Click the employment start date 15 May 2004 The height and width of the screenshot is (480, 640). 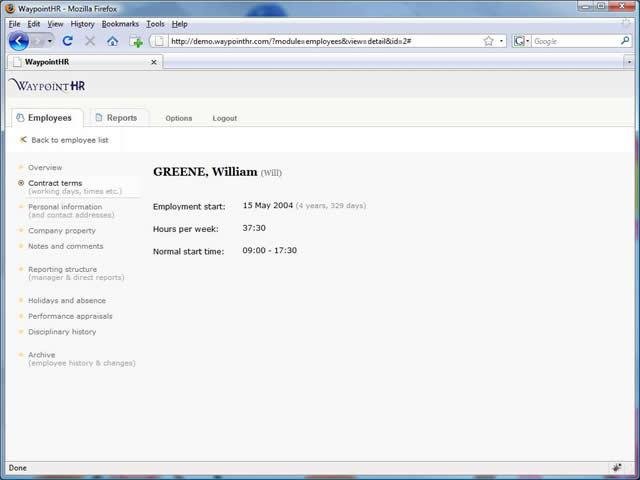(x=267, y=205)
